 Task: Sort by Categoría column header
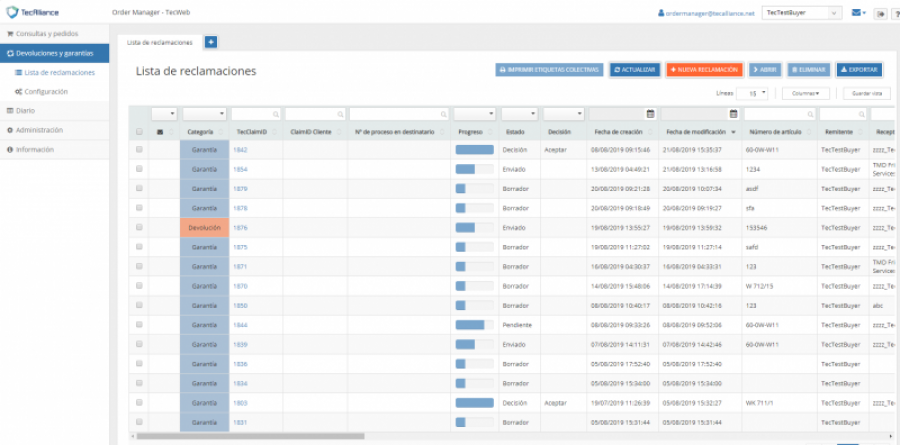[x=200, y=132]
